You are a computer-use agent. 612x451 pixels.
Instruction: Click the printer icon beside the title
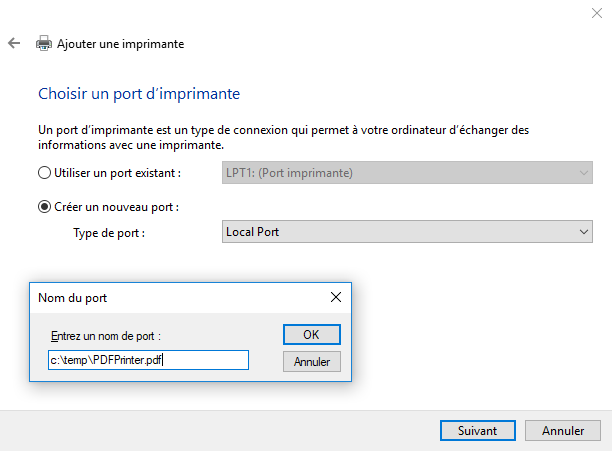pos(44,44)
